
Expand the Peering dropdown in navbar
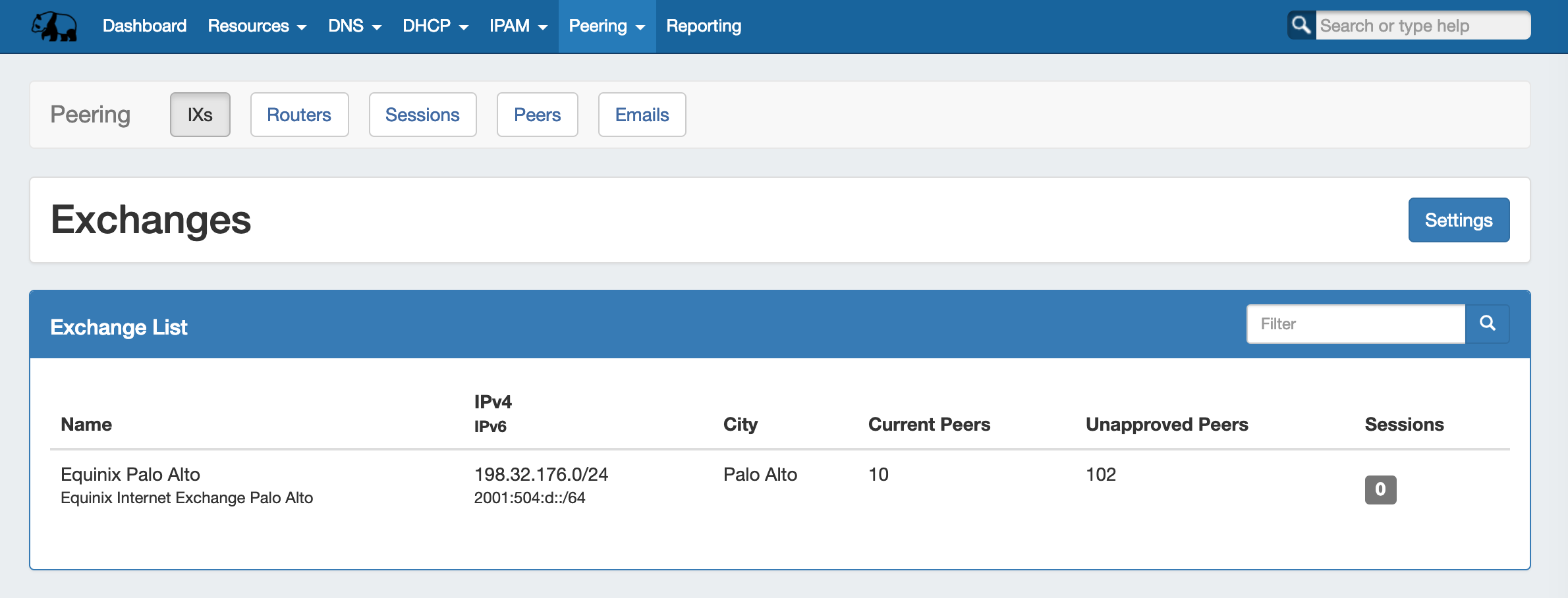point(606,26)
